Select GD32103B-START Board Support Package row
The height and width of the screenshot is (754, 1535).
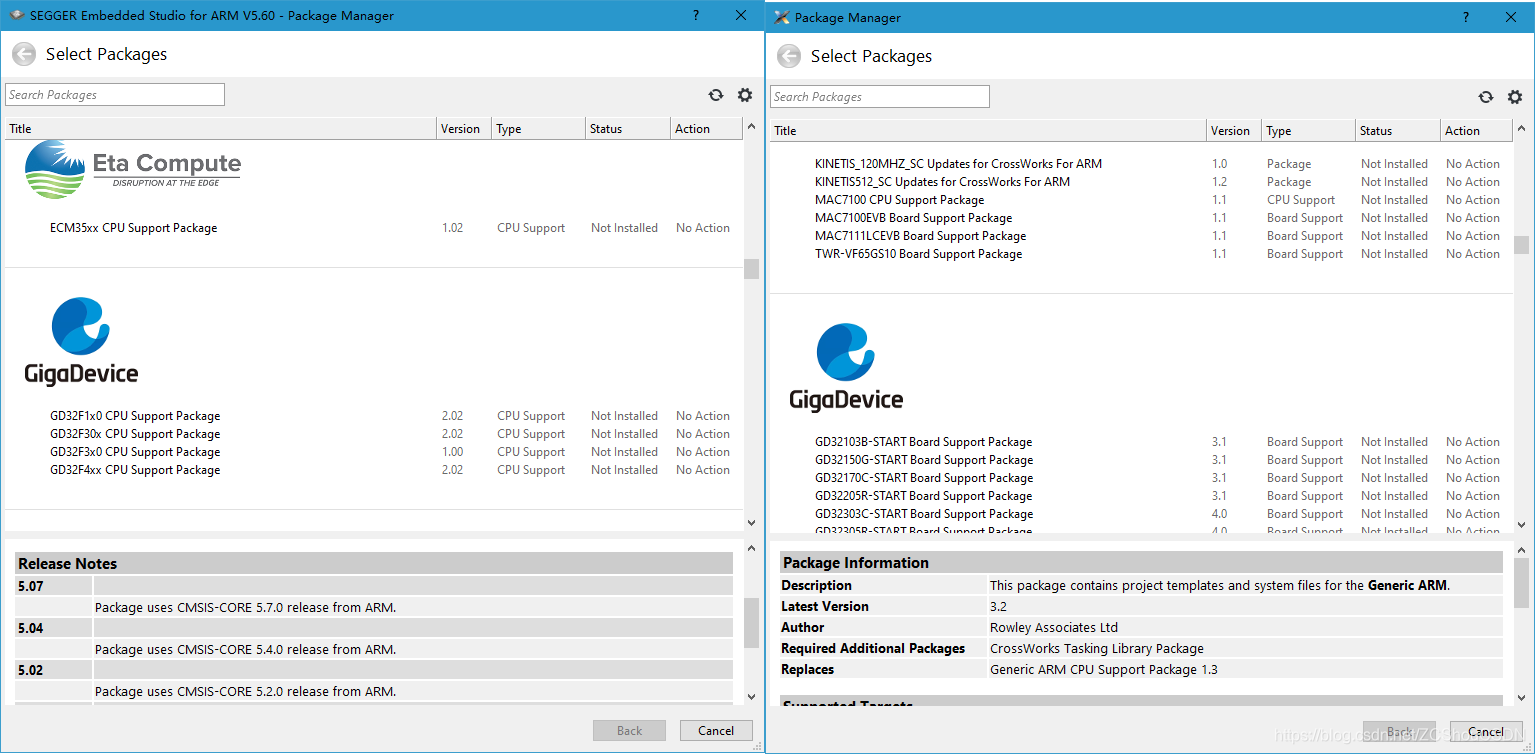(x=1141, y=442)
